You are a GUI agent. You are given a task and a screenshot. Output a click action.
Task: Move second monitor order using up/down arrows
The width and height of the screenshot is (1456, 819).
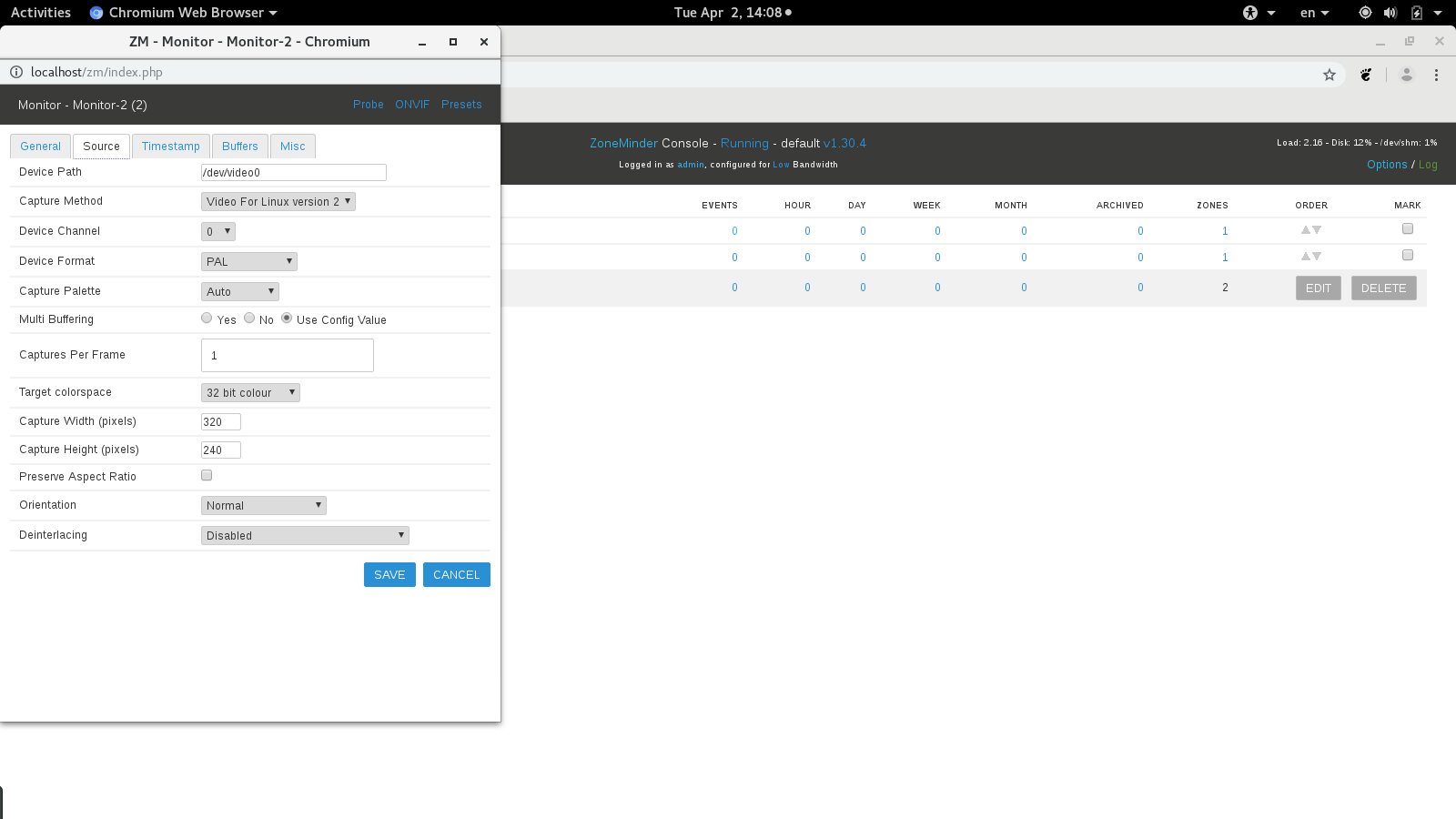point(1311,257)
